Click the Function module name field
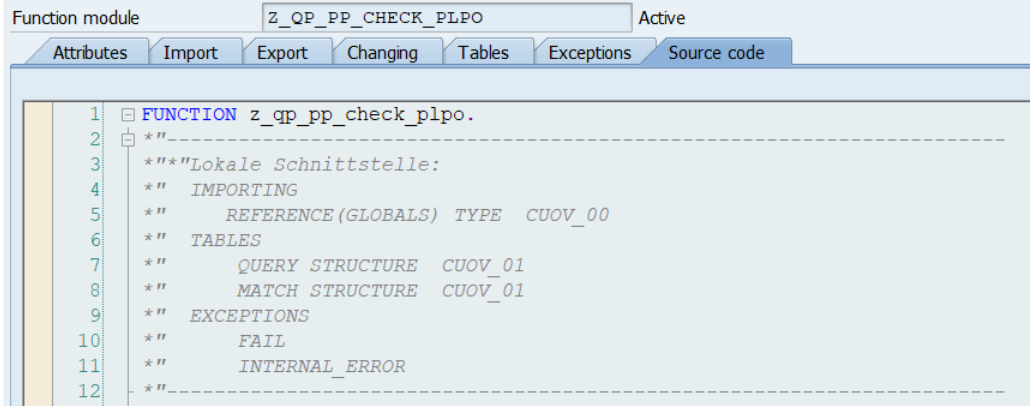This screenshot has width=1030, height=406. click(x=446, y=18)
